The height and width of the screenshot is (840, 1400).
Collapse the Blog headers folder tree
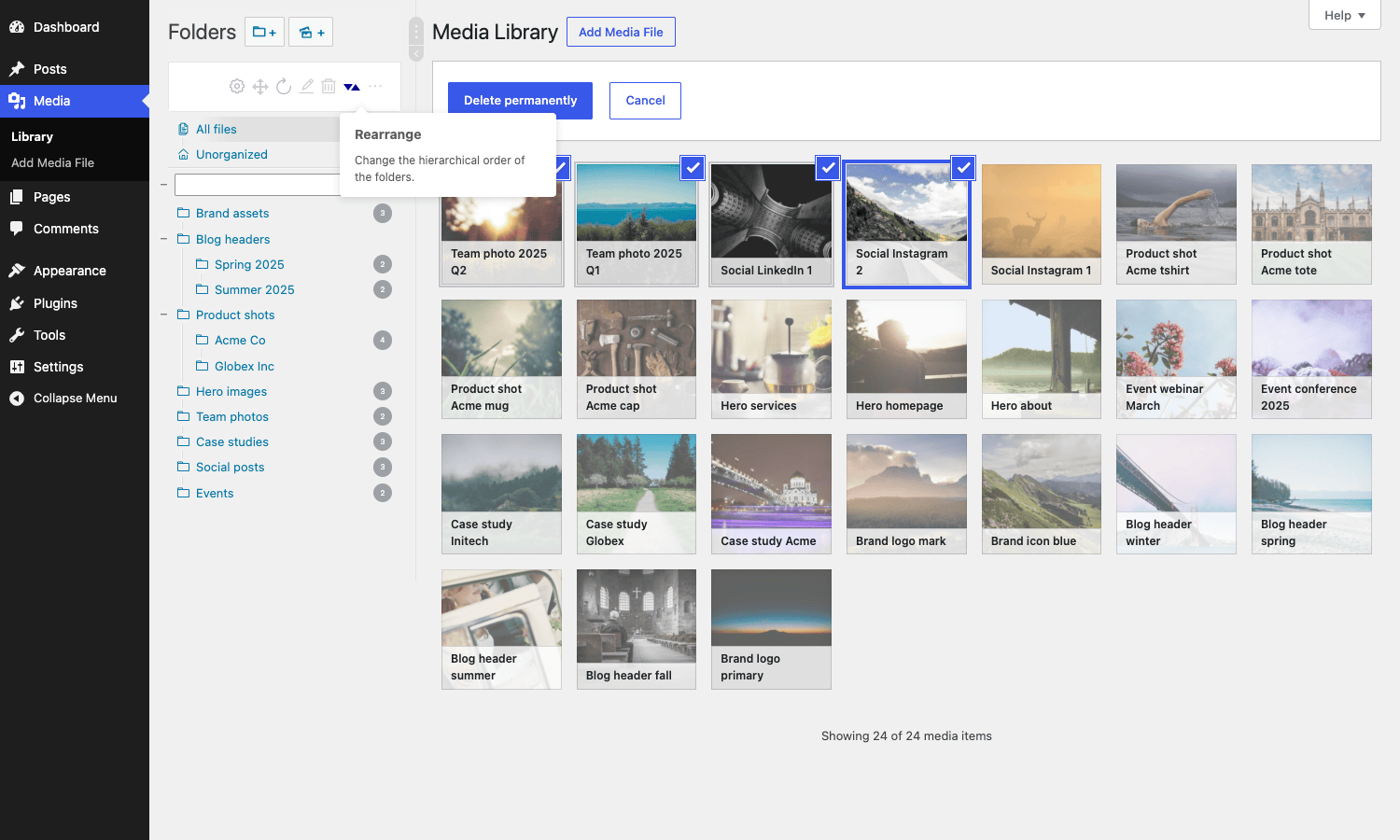tap(164, 240)
